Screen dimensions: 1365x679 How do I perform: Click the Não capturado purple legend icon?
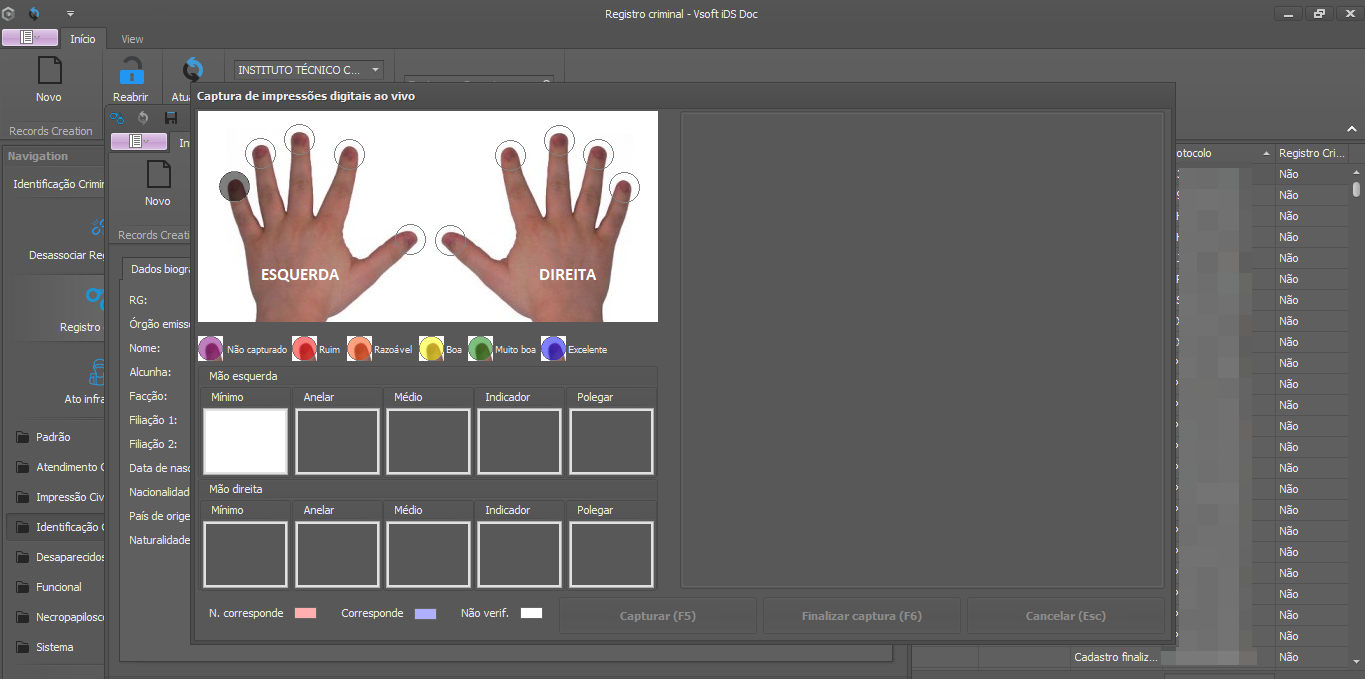click(x=211, y=349)
